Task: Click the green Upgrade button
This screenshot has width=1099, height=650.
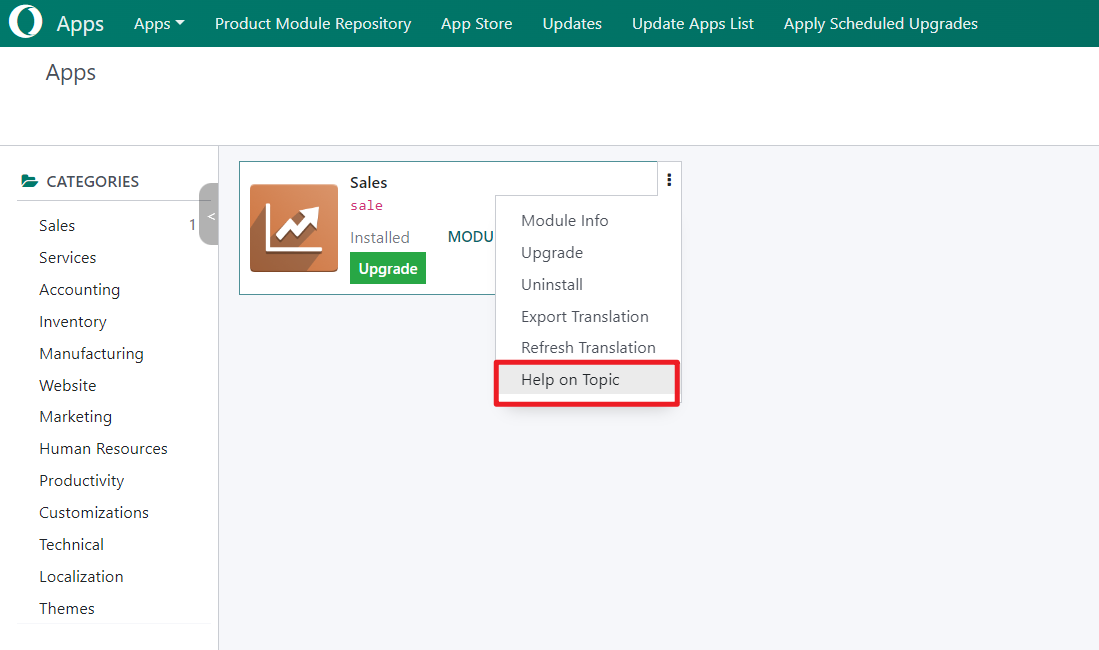Action: 388,269
